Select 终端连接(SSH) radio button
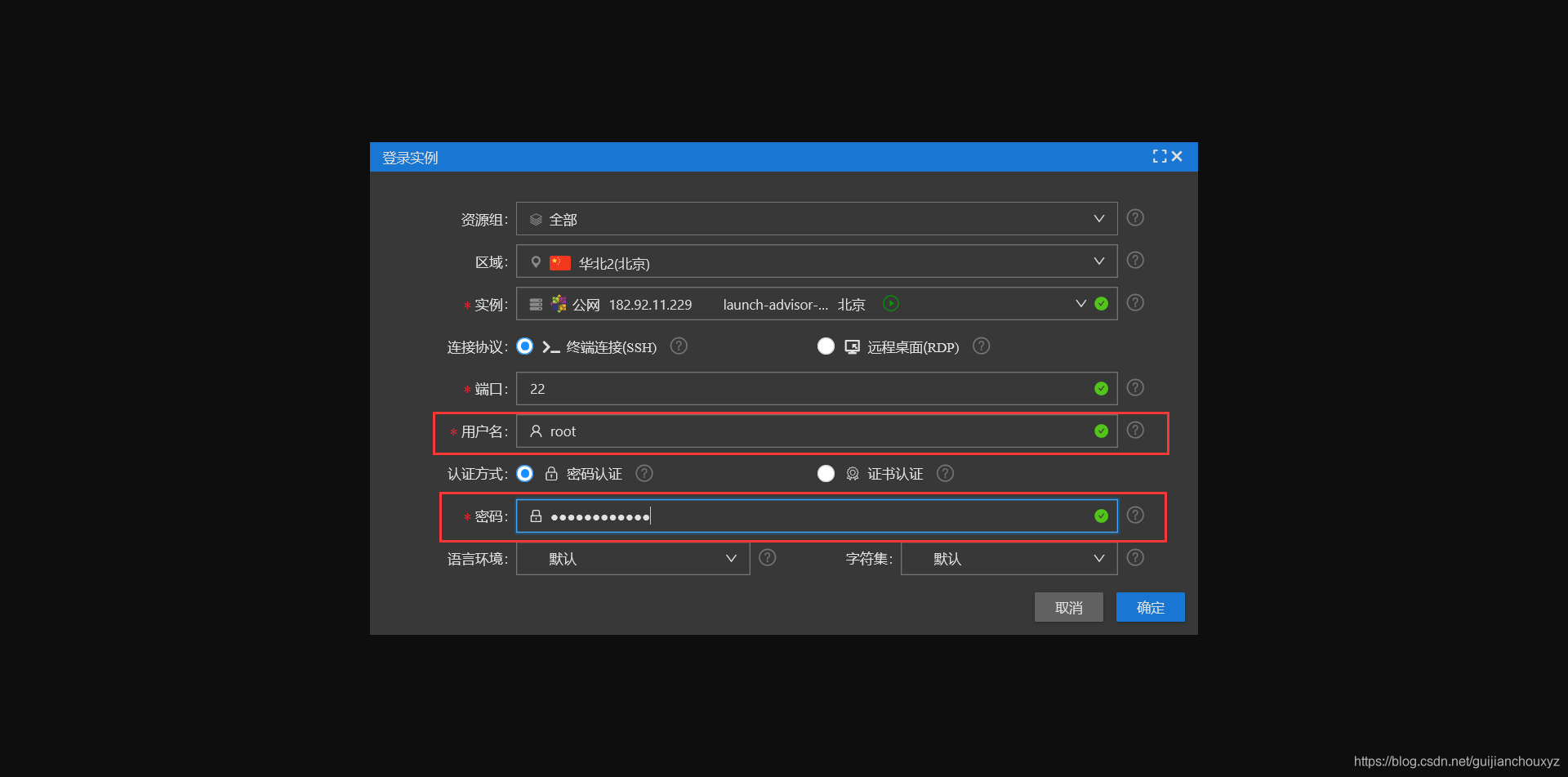Screen dimensions: 1568x777 click(525, 346)
